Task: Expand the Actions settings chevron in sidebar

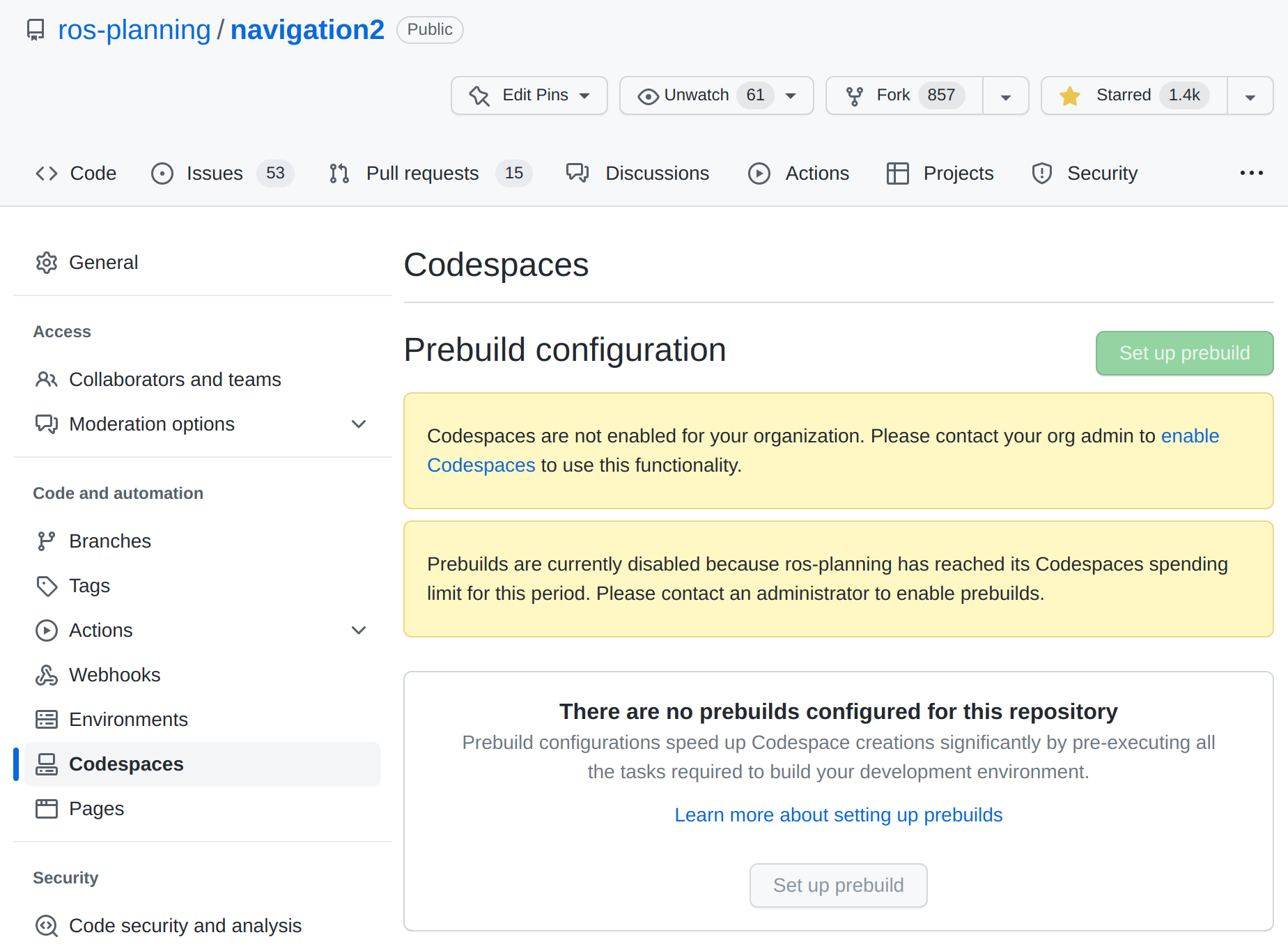Action: coord(359,631)
